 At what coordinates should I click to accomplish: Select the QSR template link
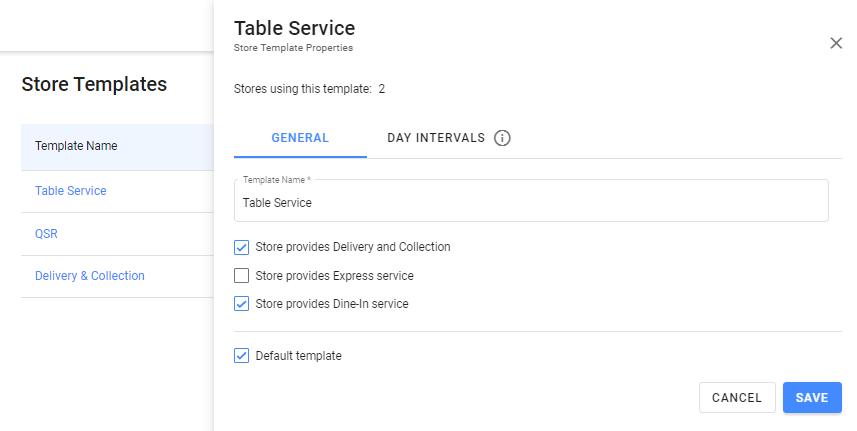pos(46,233)
